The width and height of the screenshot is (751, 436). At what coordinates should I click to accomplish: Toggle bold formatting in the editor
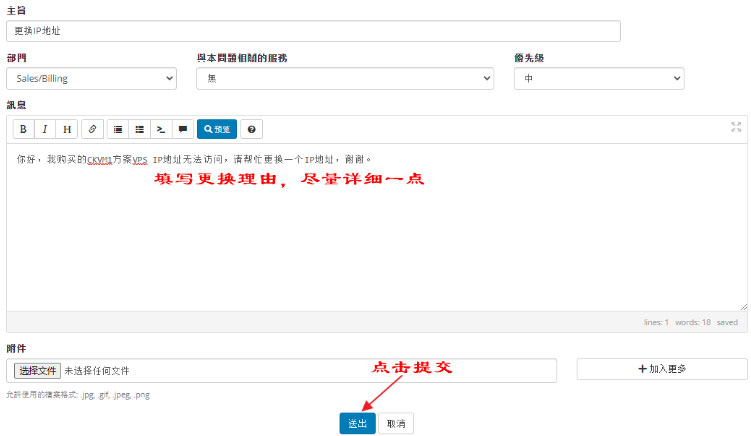(23, 129)
